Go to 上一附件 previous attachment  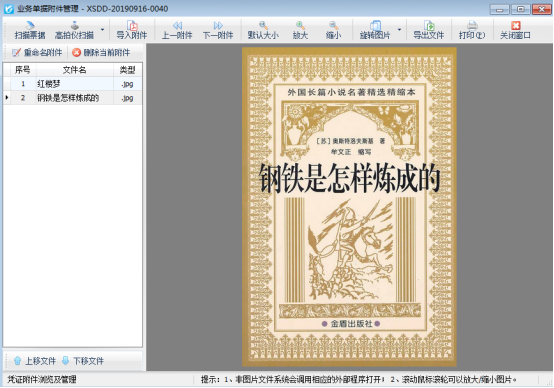point(177,30)
